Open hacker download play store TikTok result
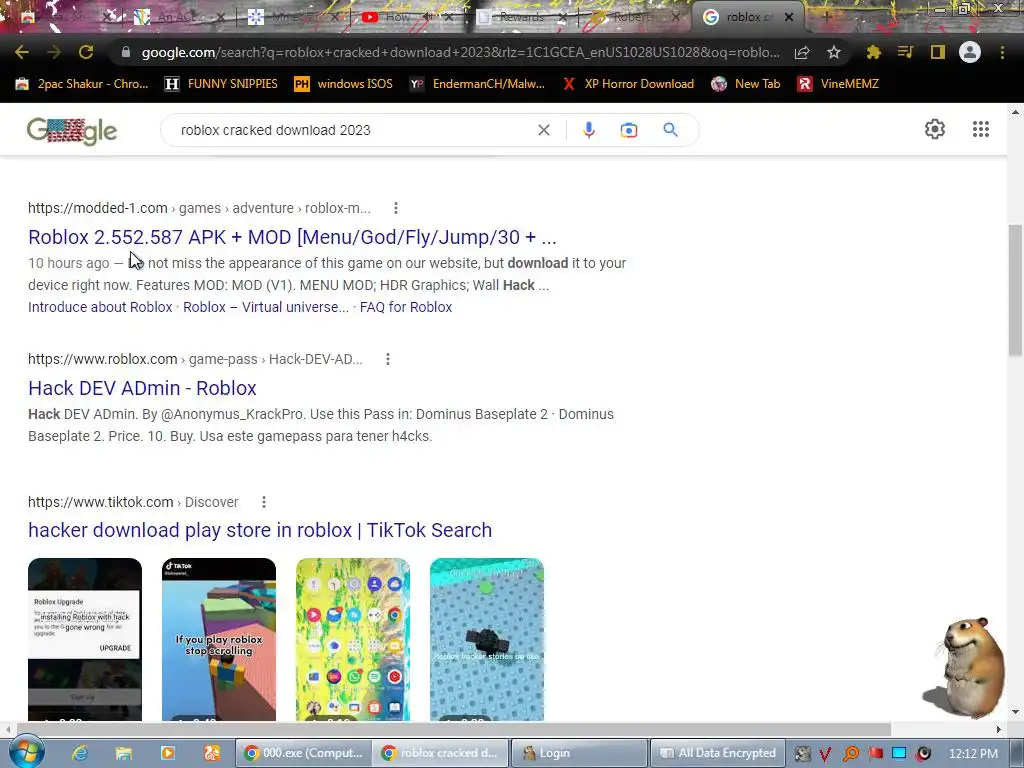The width and height of the screenshot is (1024, 768). pyautogui.click(x=260, y=530)
